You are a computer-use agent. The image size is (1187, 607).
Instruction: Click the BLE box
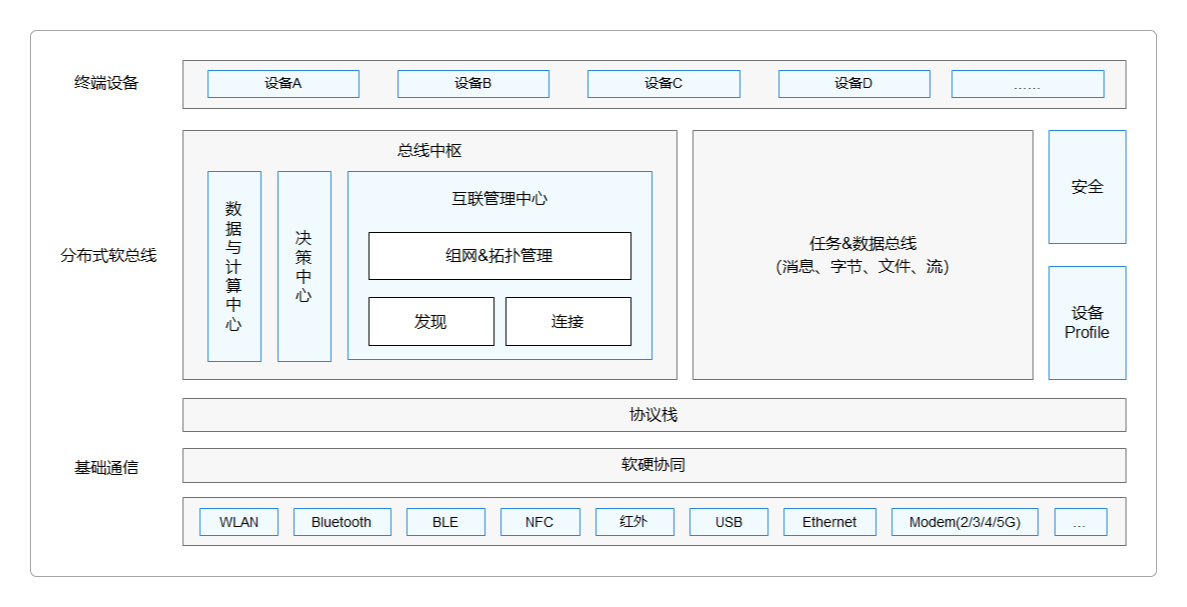click(x=446, y=522)
